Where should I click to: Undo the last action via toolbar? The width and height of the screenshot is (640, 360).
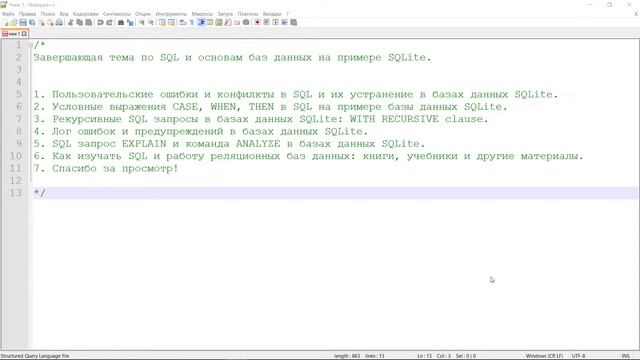(x=100, y=22)
